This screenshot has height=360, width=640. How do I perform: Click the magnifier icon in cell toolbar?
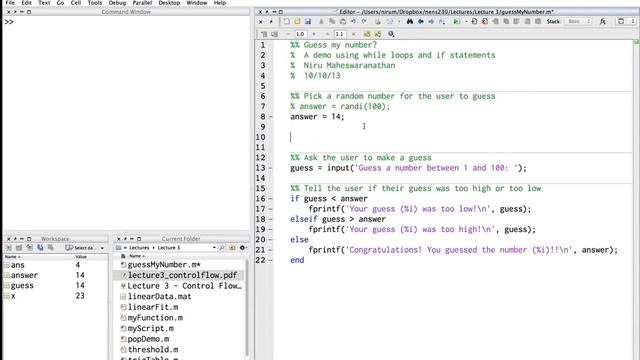click(x=391, y=34)
